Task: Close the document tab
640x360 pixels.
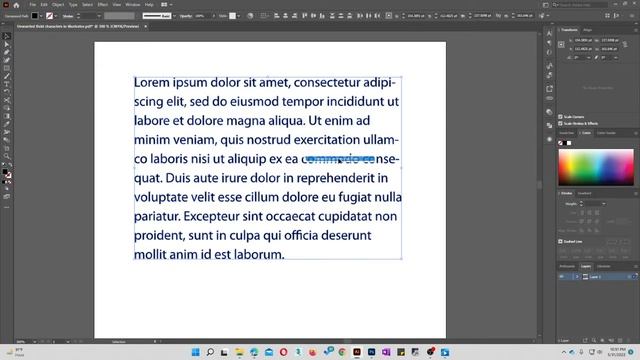Action: tap(146, 27)
